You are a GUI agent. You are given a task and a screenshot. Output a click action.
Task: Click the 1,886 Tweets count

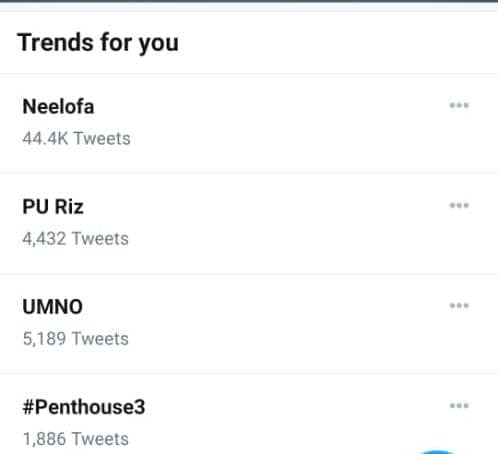[75, 439]
